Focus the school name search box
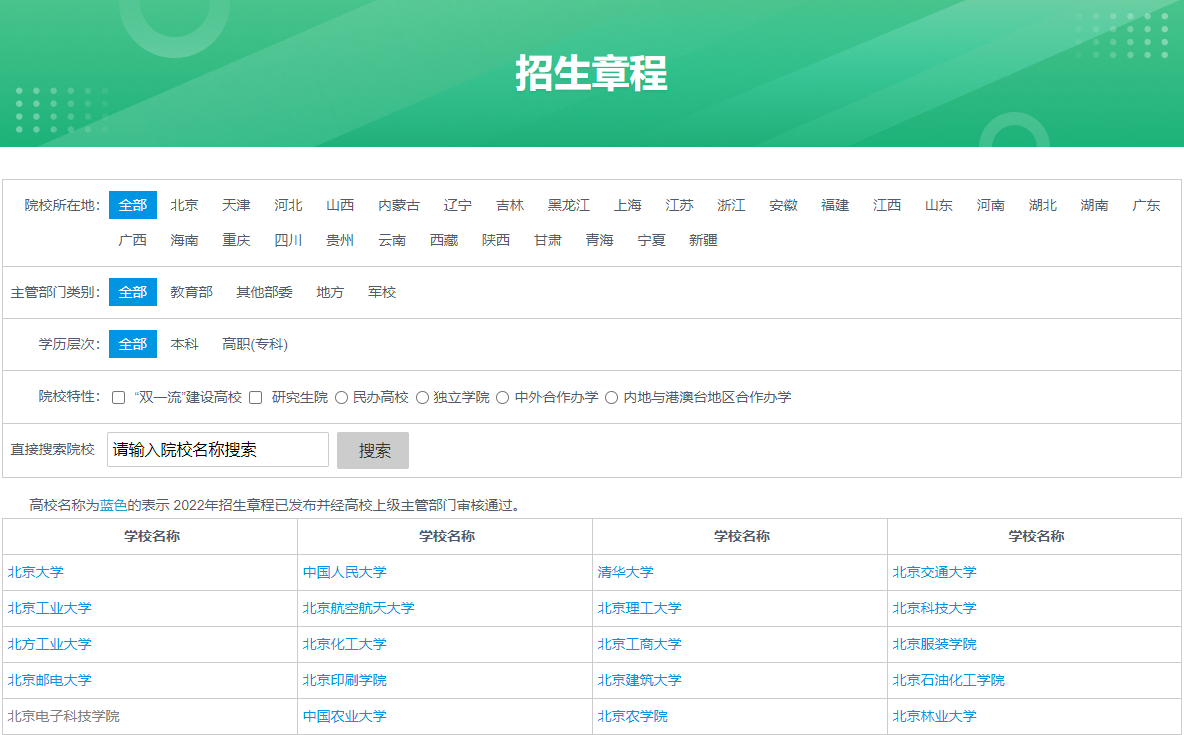The height and width of the screenshot is (735, 1184). click(217, 449)
